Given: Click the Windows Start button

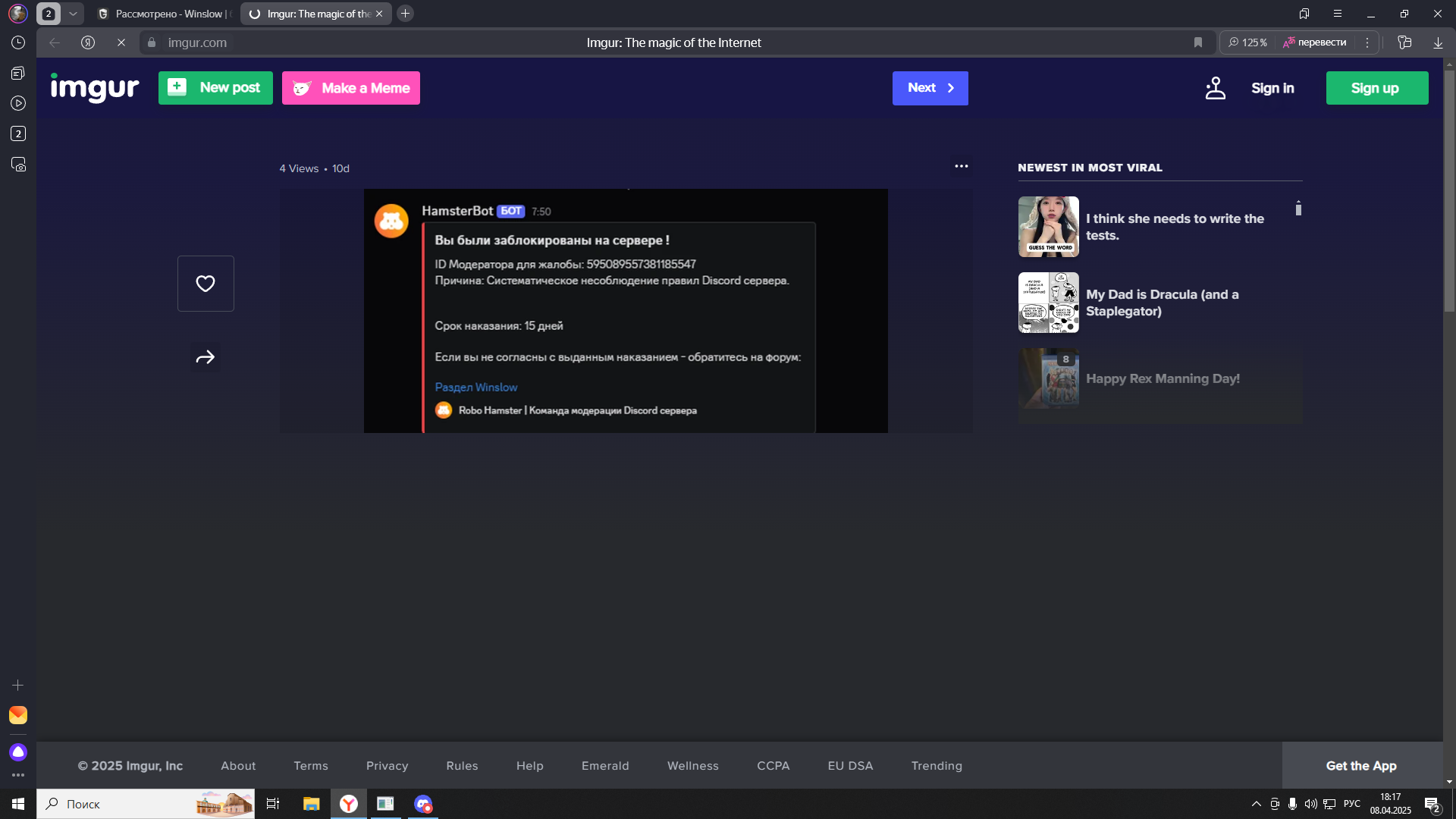Looking at the screenshot, I should 18,804.
